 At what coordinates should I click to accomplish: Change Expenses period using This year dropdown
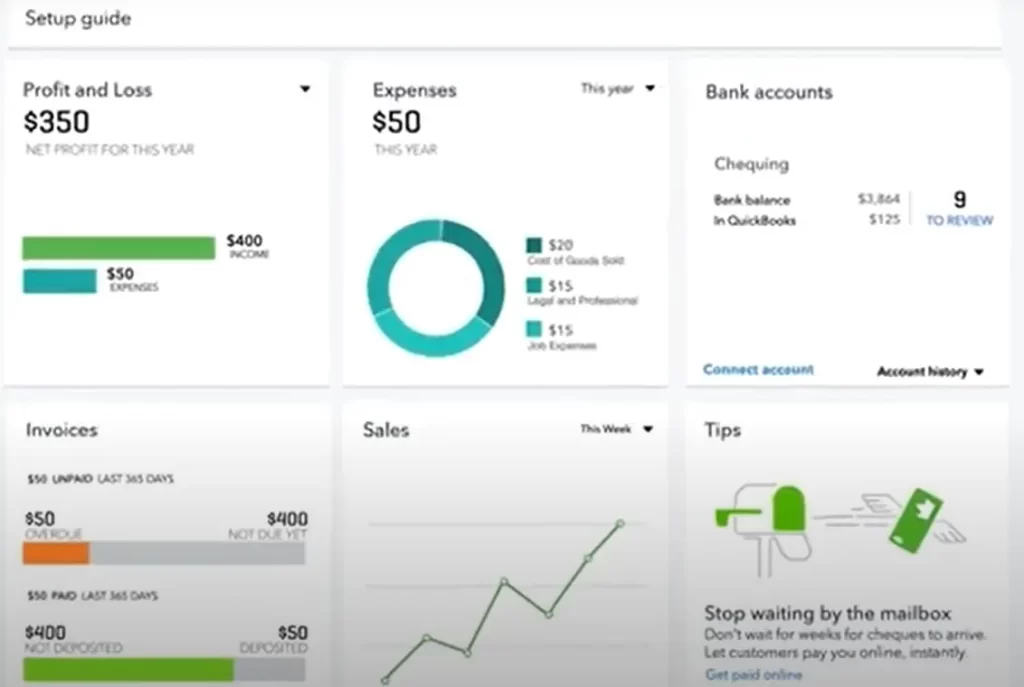click(617, 88)
